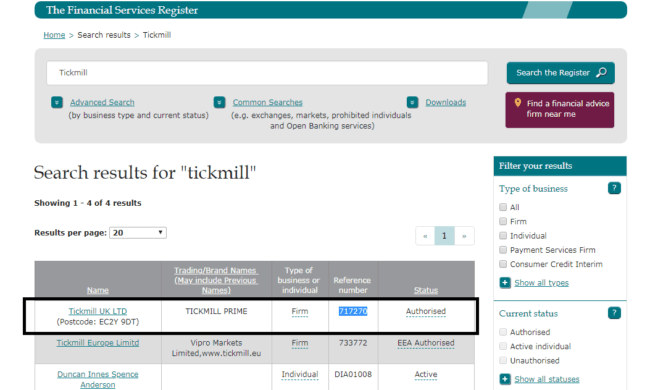Screen dimensions: 650x390
Task: Check the Individual filter checkbox
Action: [x=503, y=235]
